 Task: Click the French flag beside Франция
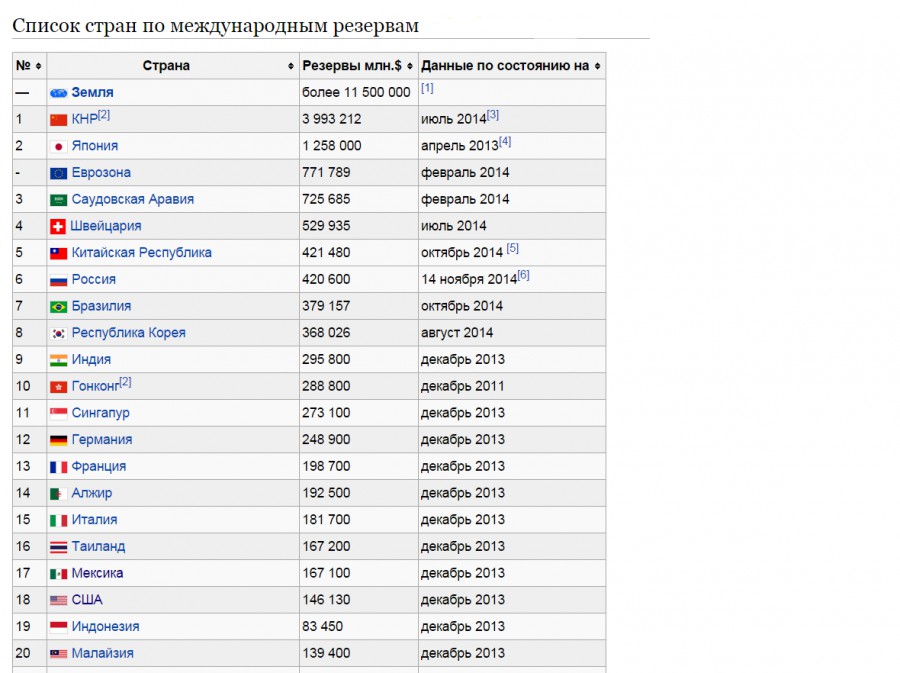pos(59,467)
